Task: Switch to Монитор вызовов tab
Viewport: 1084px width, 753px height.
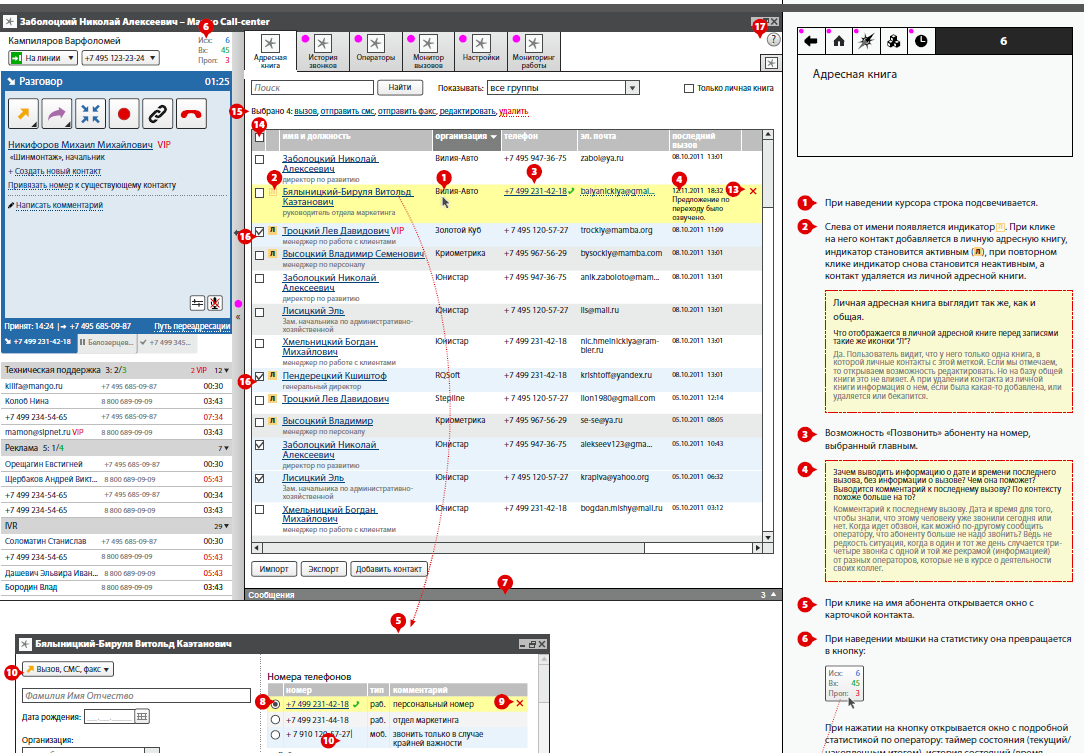Action: (x=428, y=51)
